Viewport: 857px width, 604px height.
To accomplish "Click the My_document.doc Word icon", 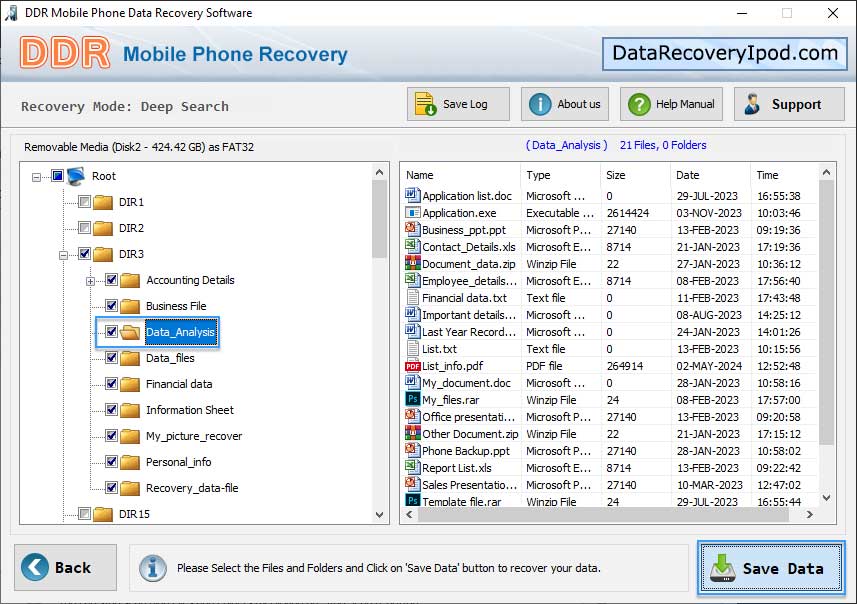I will point(412,382).
